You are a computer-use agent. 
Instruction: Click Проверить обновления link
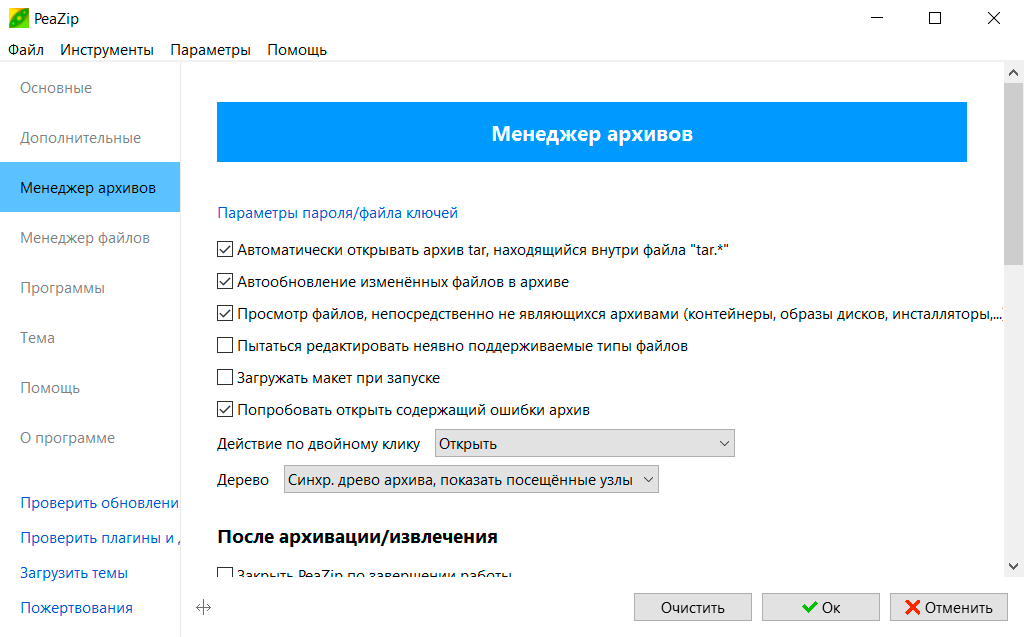tap(100, 502)
